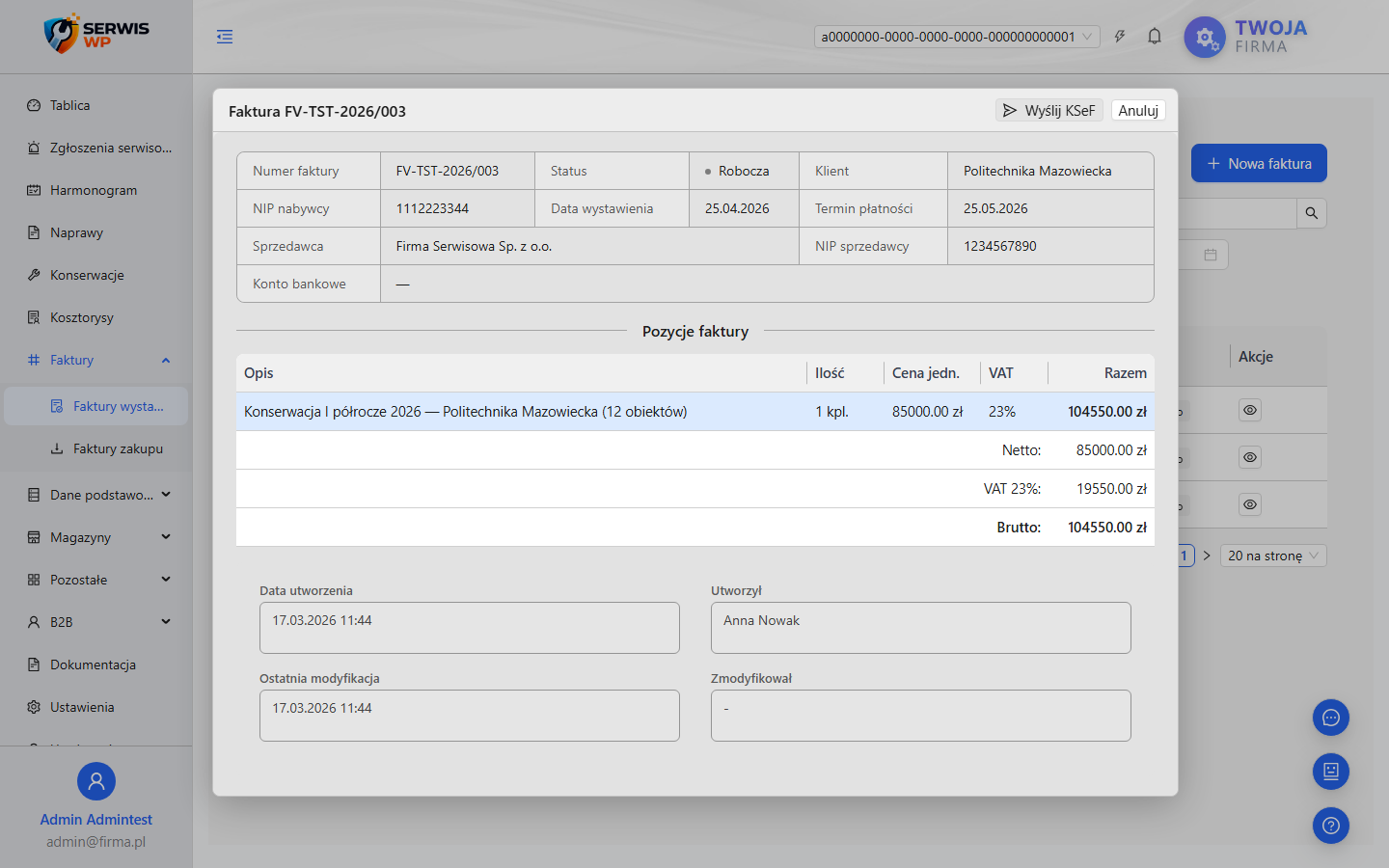The image size is (1389, 868).
Task: Click the calendar icon in date filter
Action: pyautogui.click(x=1211, y=255)
